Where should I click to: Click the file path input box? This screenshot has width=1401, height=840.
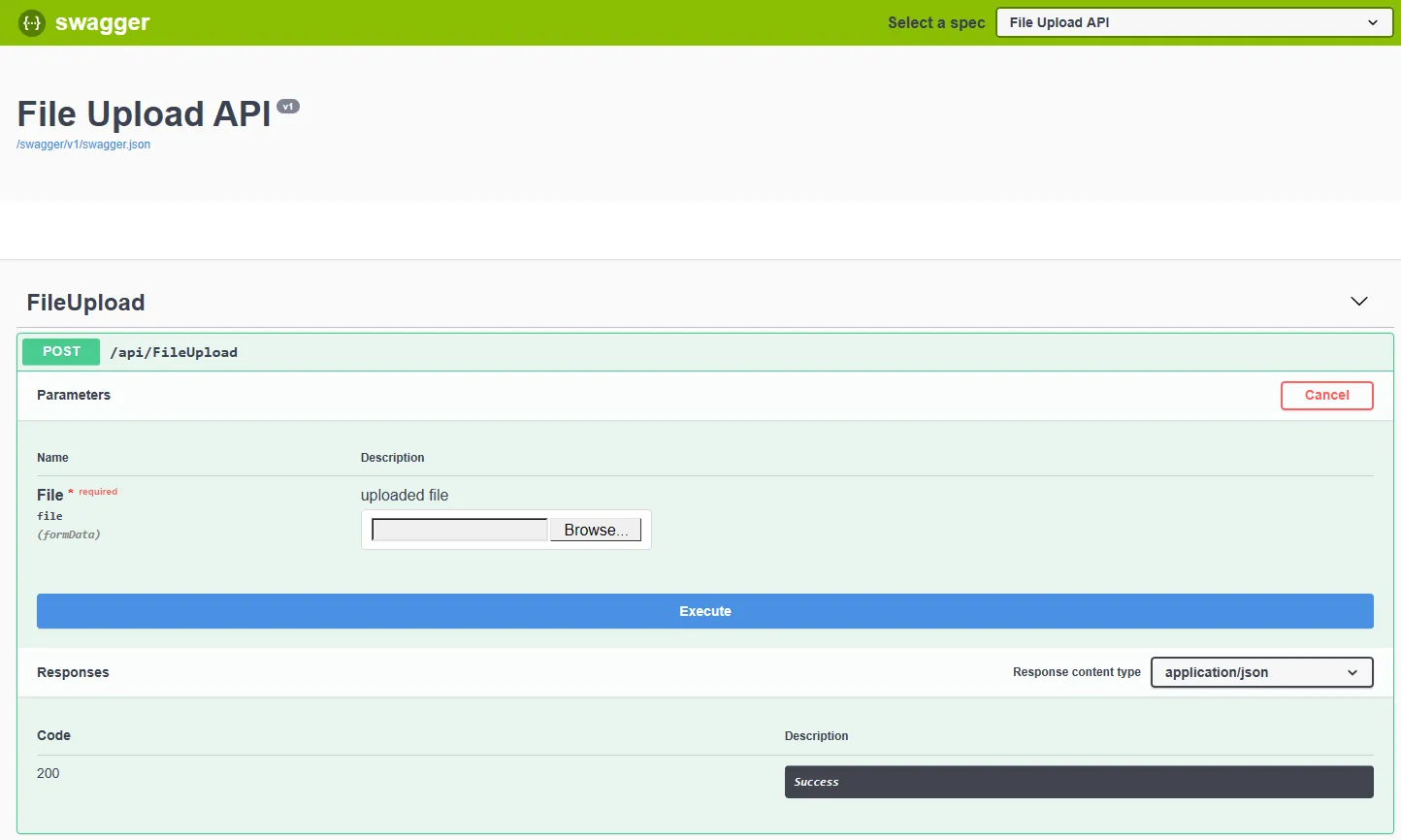460,530
